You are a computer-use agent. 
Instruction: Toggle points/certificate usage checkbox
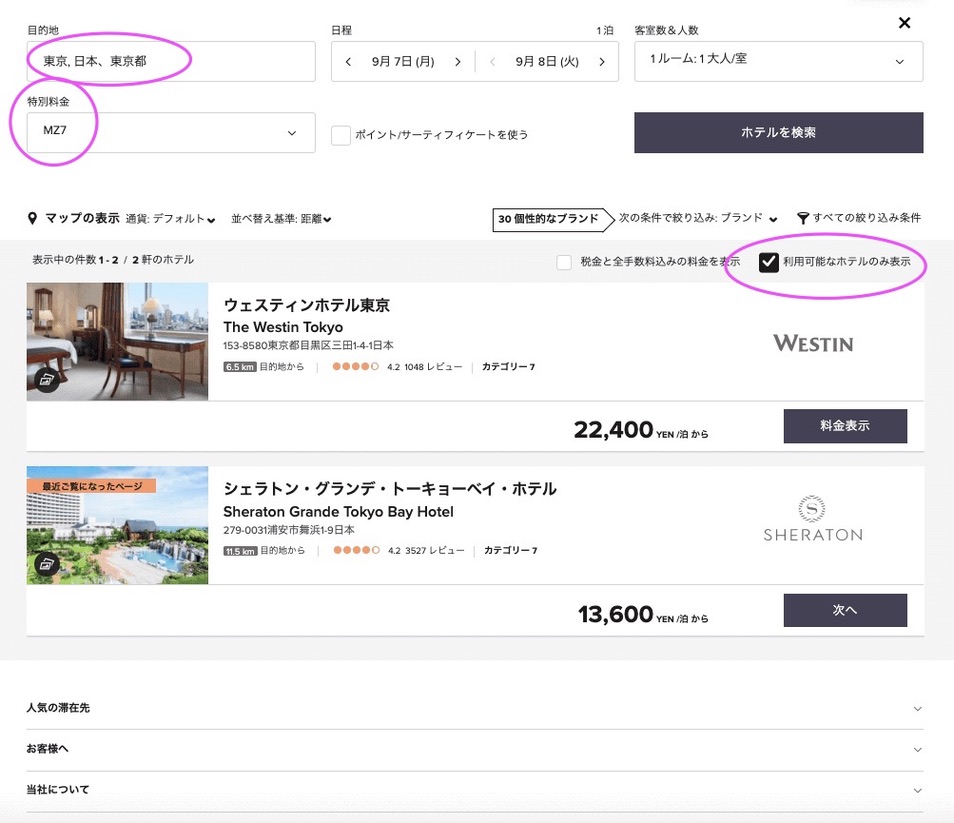click(341, 134)
